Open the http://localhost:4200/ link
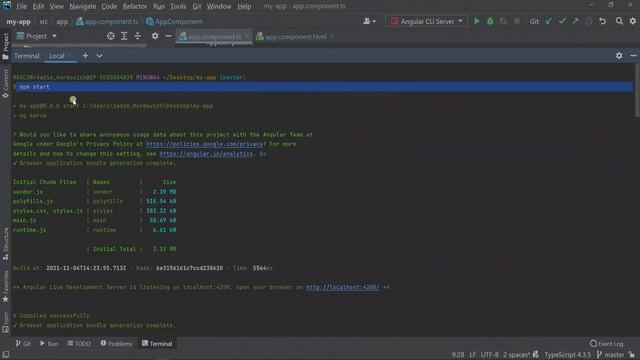640x360 pixels. (x=342, y=287)
